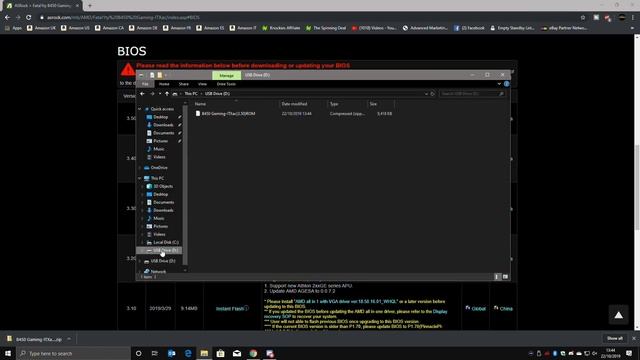Open Customize Quick Access Toolbar dropdown
Viewport: 640px width, 360px height.
tap(166, 75)
